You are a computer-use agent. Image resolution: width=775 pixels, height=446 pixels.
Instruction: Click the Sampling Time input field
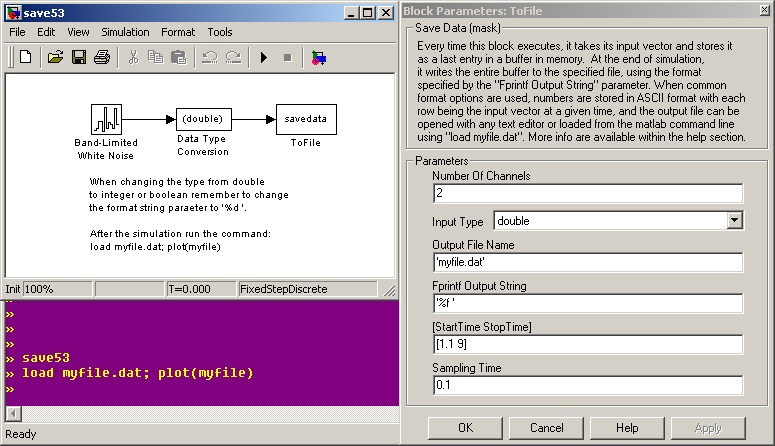click(588, 385)
